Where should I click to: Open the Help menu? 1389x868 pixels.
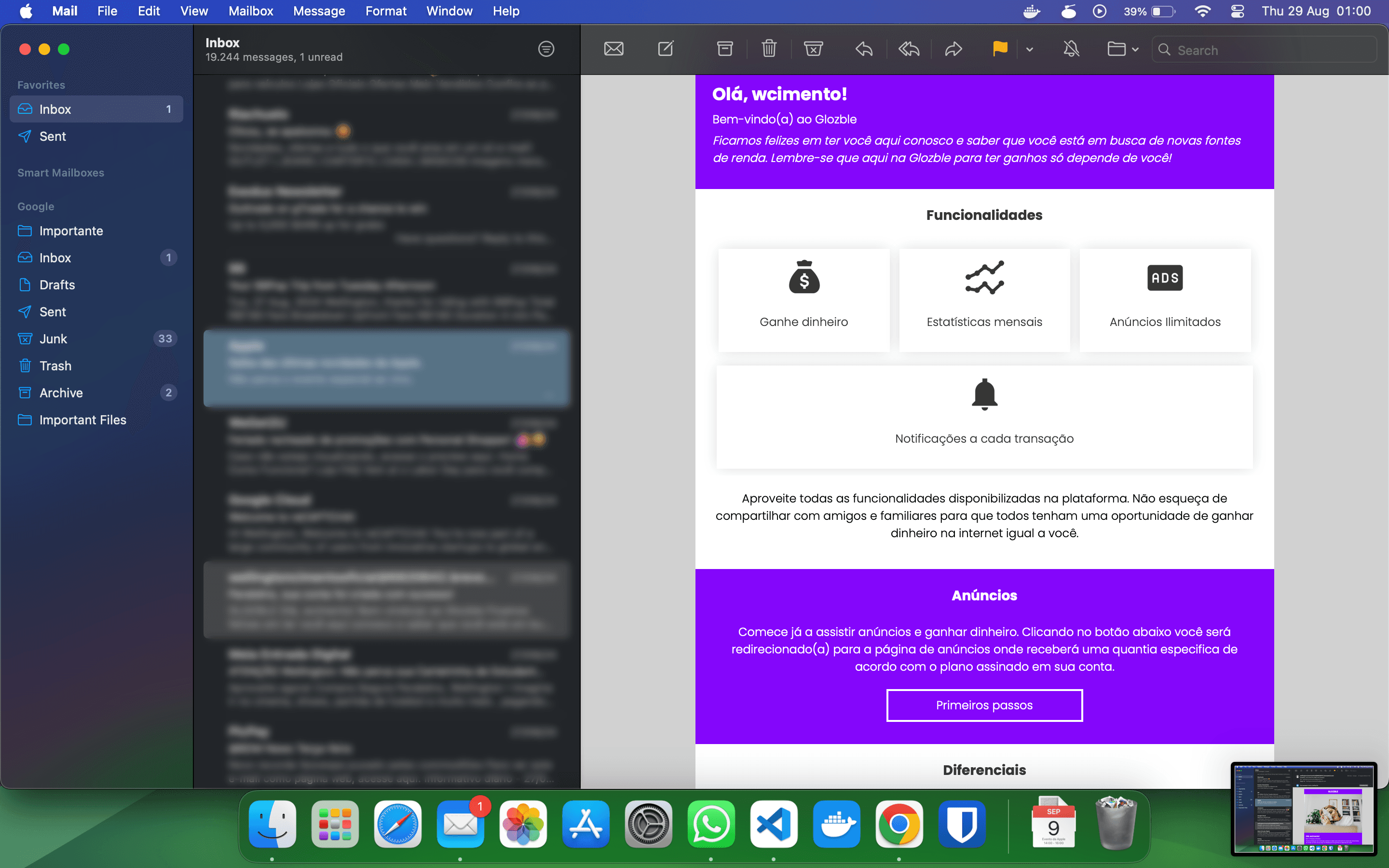point(505,11)
